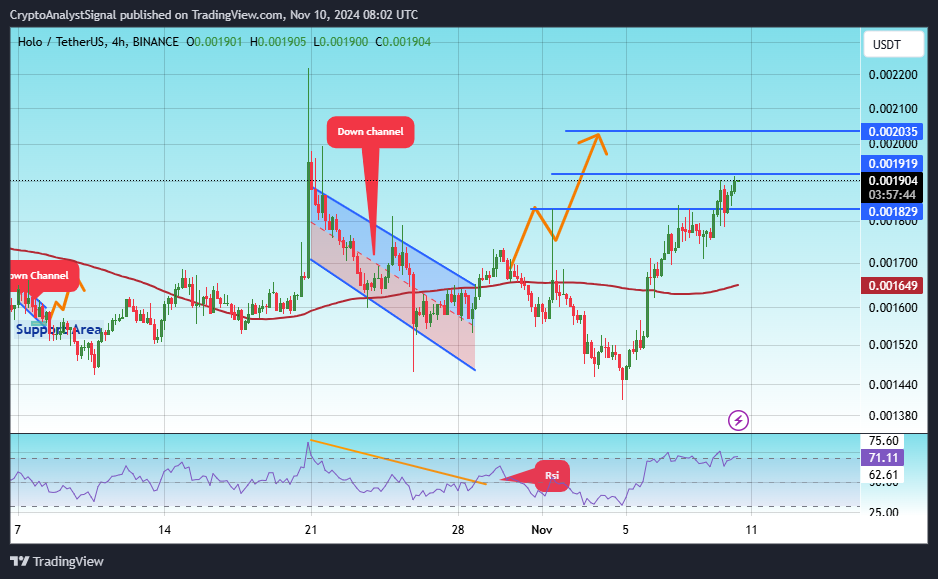Click the 0.002200 price axis label
Screen dimensions: 938x579
[893, 75]
